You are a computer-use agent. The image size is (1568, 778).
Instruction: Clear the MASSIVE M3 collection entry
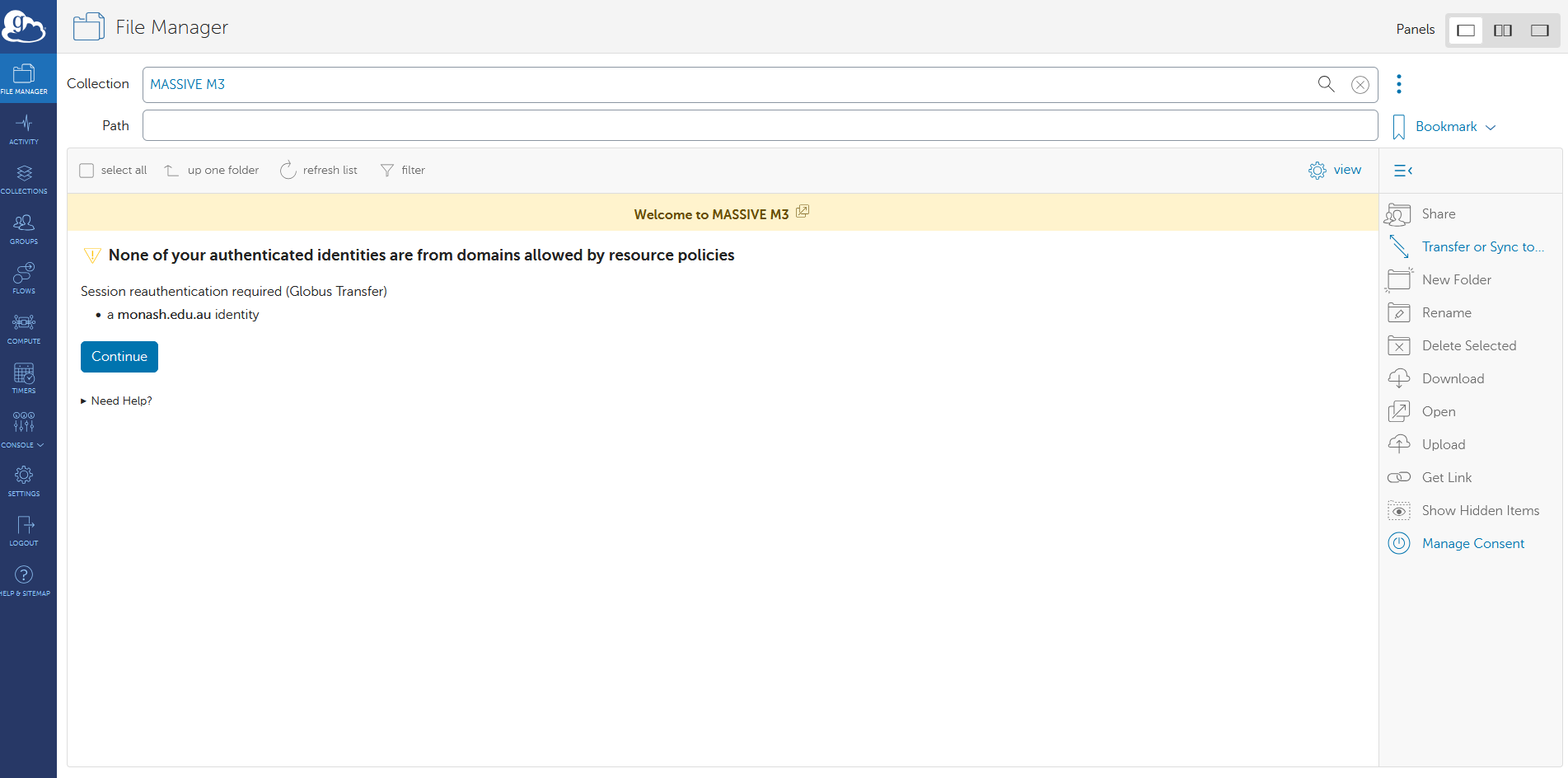pos(1360,85)
